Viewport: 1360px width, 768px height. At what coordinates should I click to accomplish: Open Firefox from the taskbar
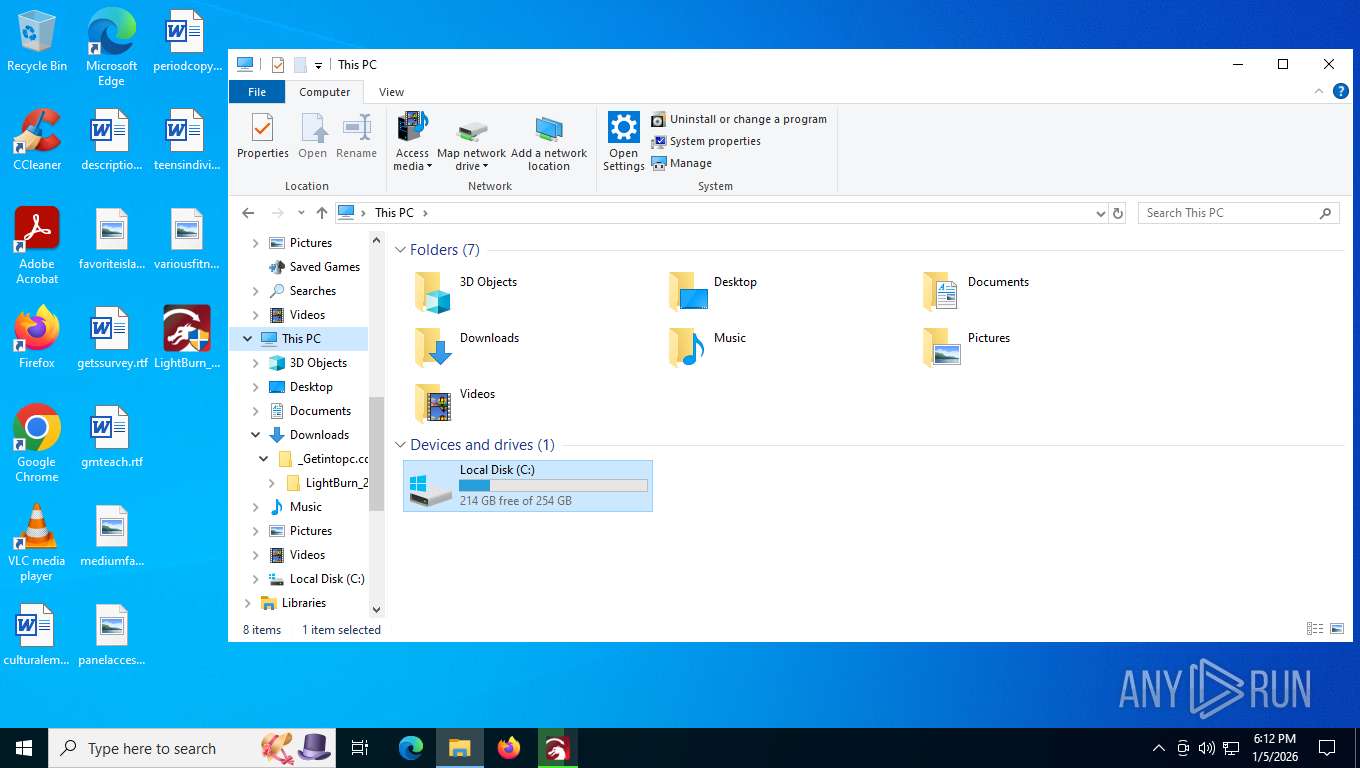(509, 748)
